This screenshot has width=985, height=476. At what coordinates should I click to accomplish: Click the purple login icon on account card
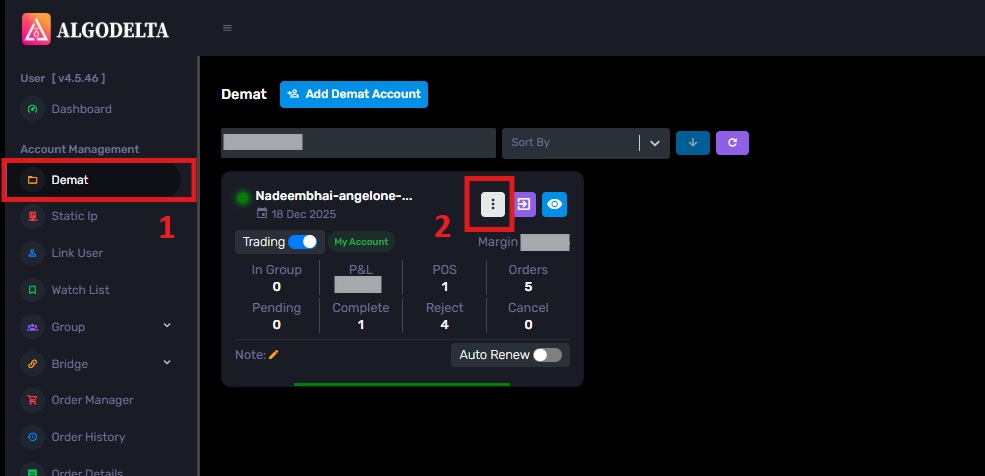click(x=524, y=204)
